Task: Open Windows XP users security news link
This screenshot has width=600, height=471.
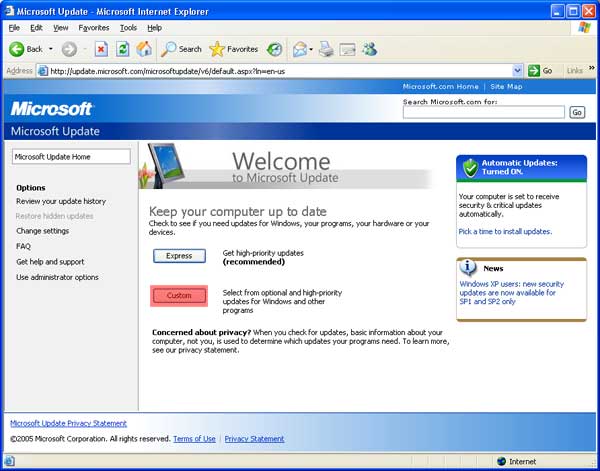Action: pyautogui.click(x=512, y=293)
